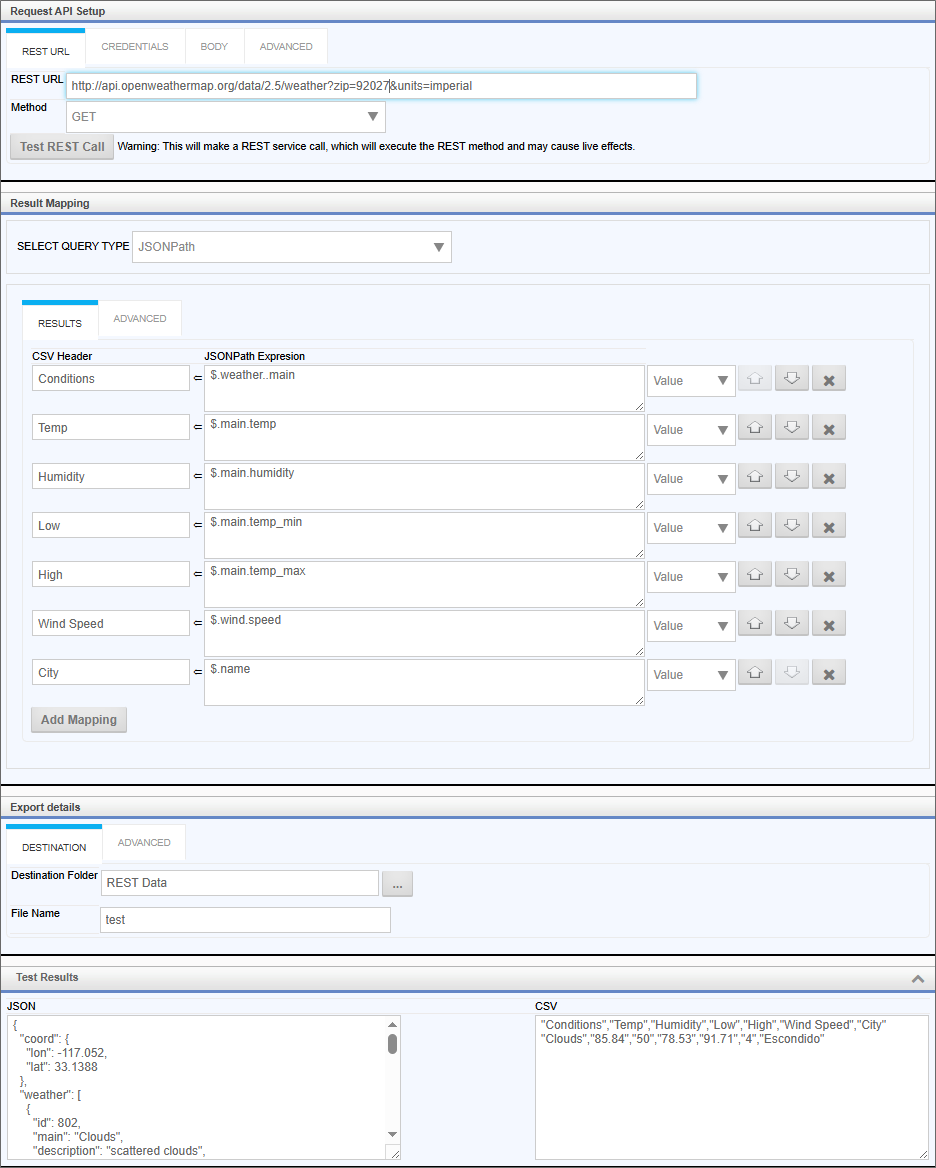
Task: Click the JSON results scrollbar down arrow
Action: pos(392,1134)
